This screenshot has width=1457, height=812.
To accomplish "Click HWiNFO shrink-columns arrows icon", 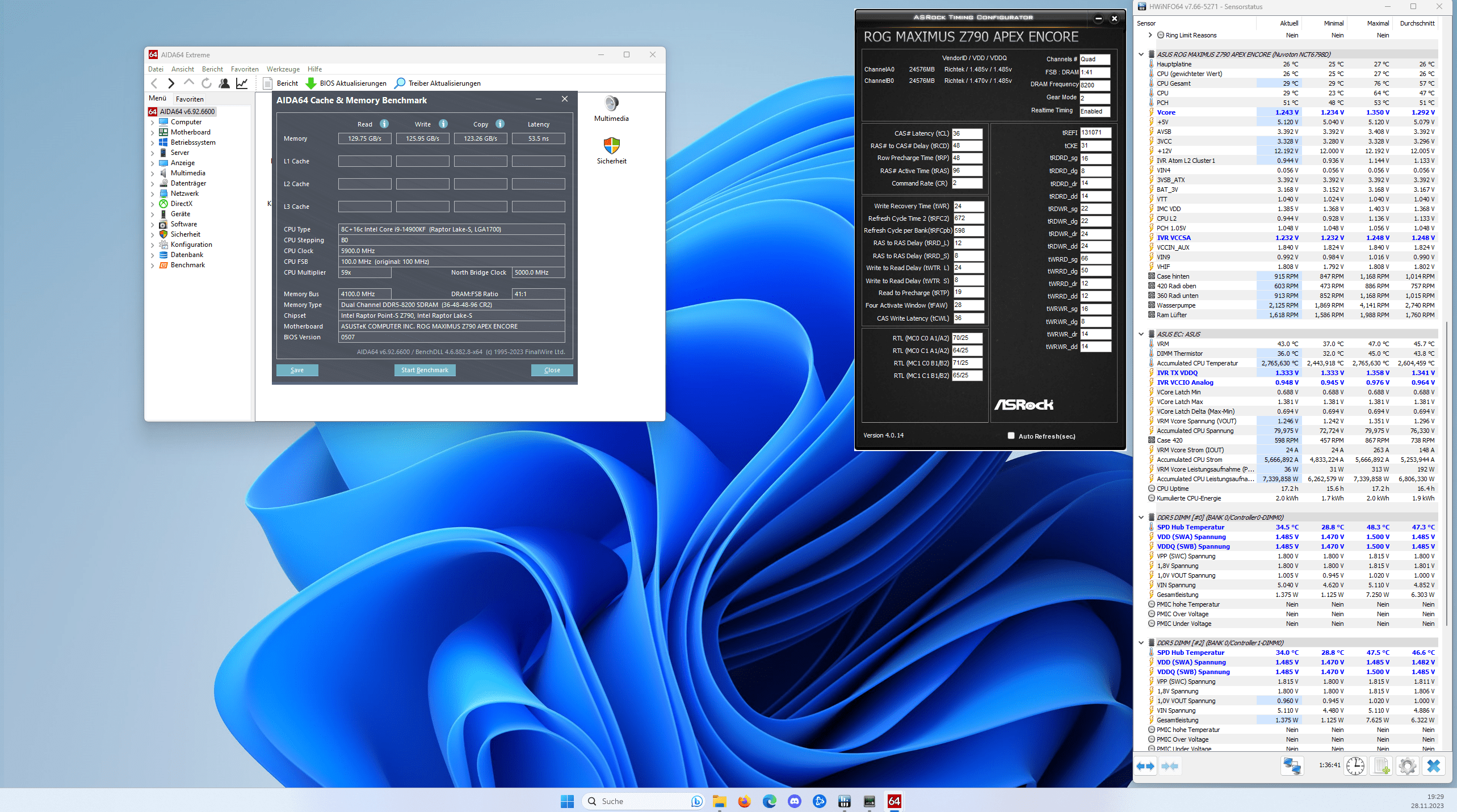I will 1170,766.
